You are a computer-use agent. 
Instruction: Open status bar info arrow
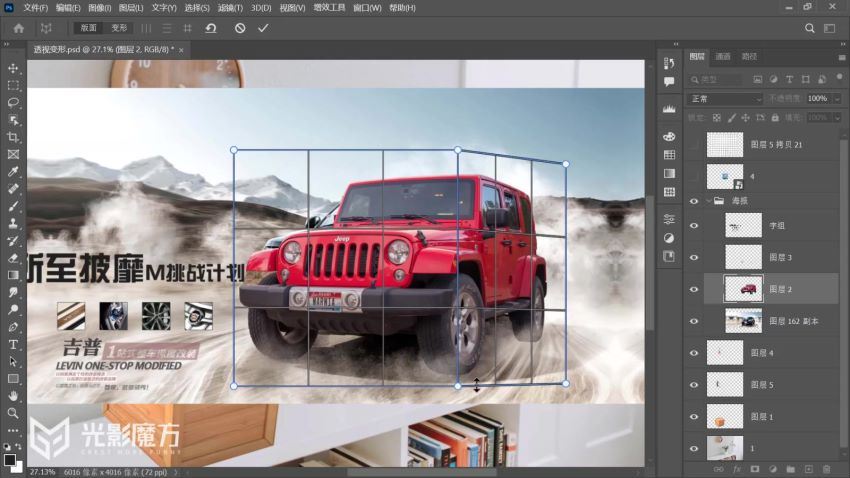[x=175, y=473]
